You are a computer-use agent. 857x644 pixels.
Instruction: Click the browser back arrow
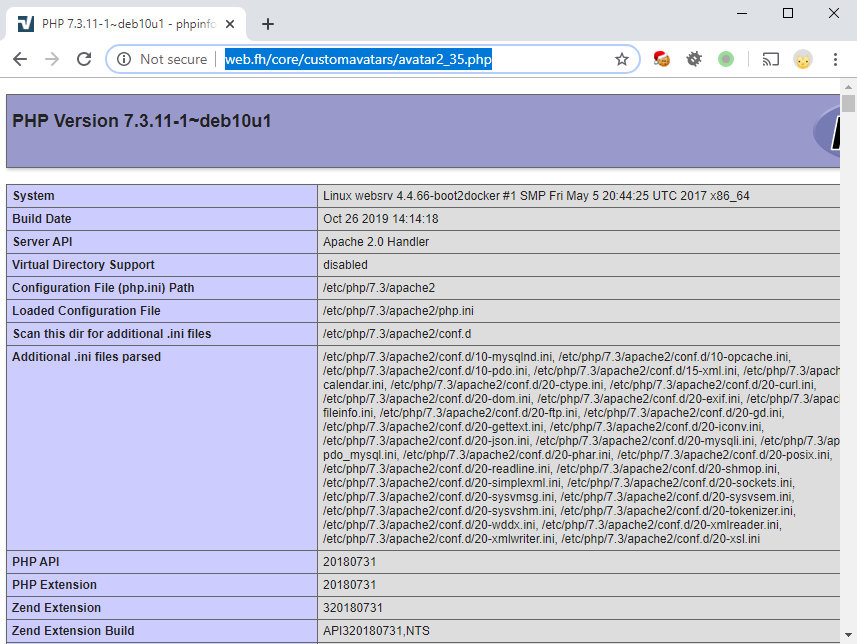[20, 59]
